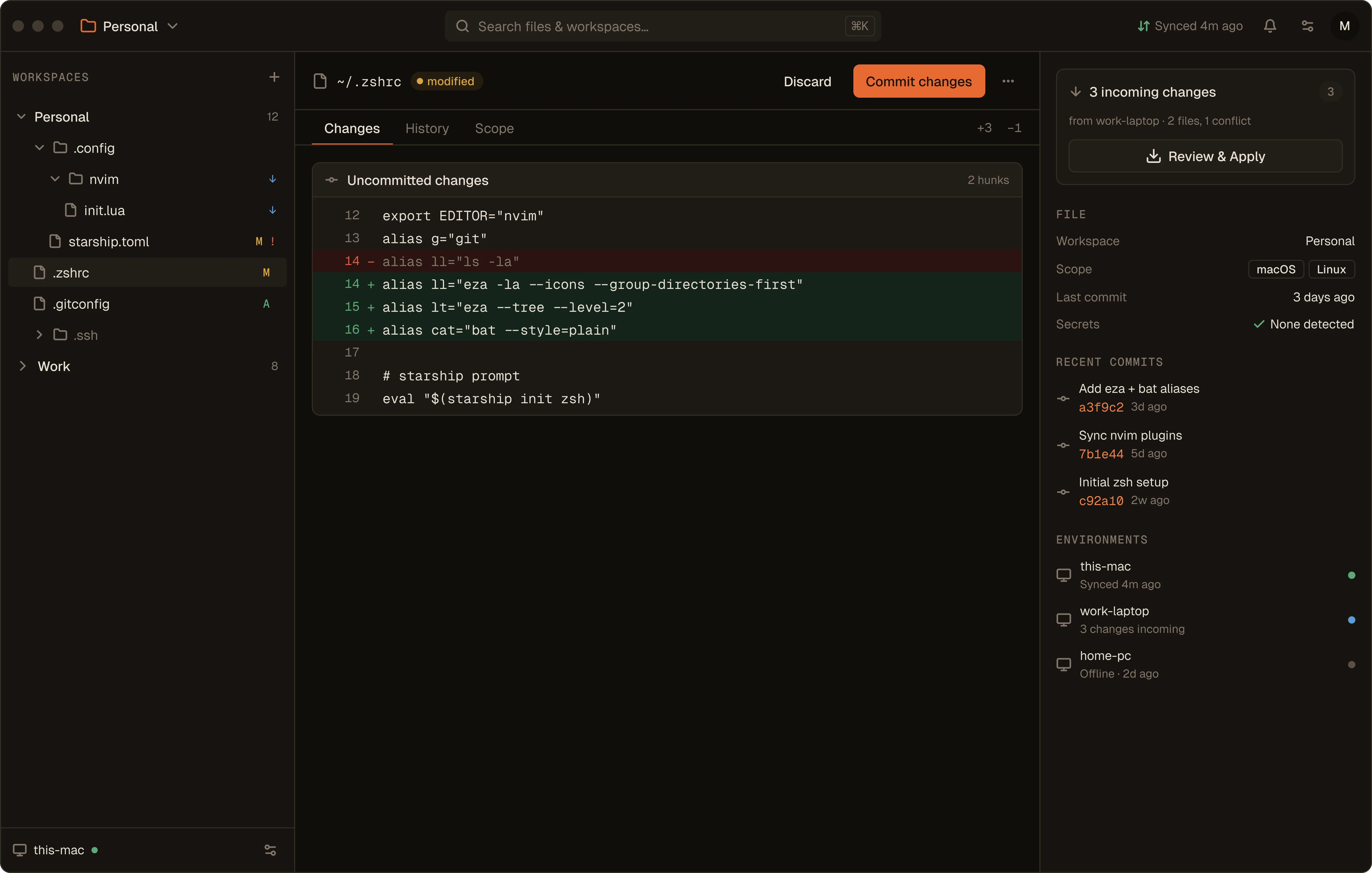The image size is (1372, 873).
Task: Open the Personal workspace switcher dropdown
Action: pyautogui.click(x=130, y=26)
